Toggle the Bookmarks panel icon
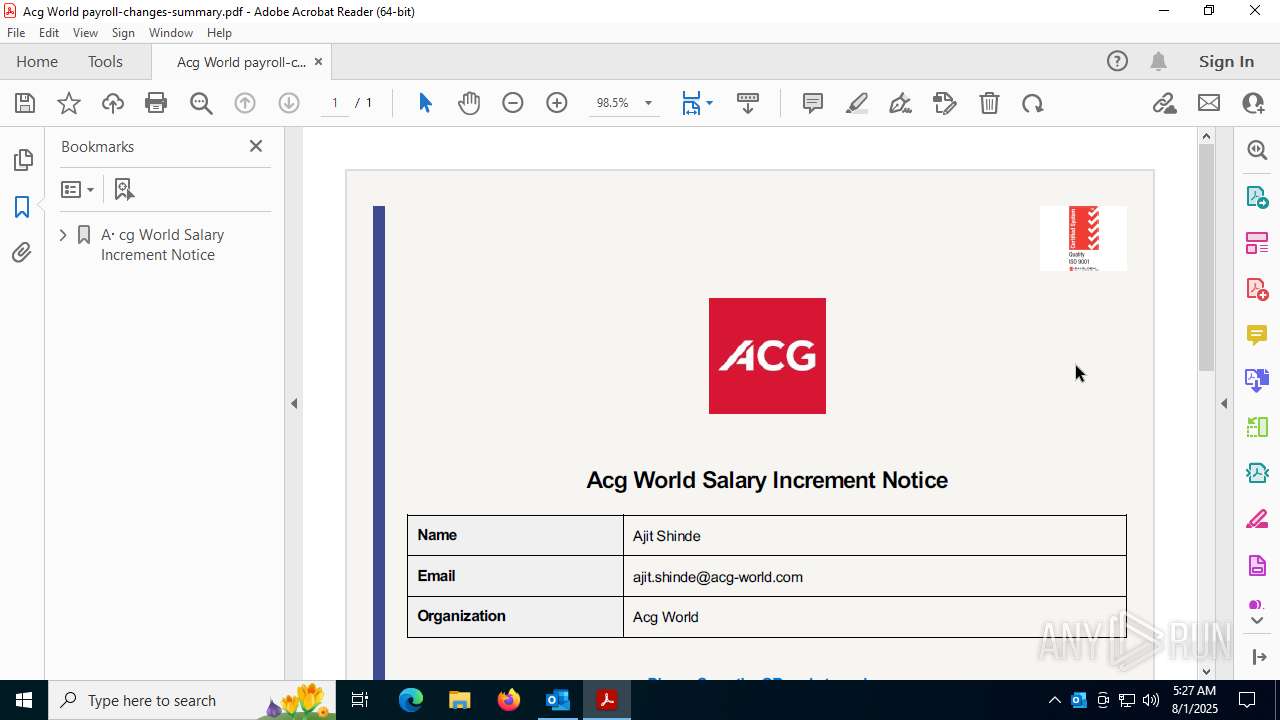Screen dimensions: 1280x720 pos(22,207)
